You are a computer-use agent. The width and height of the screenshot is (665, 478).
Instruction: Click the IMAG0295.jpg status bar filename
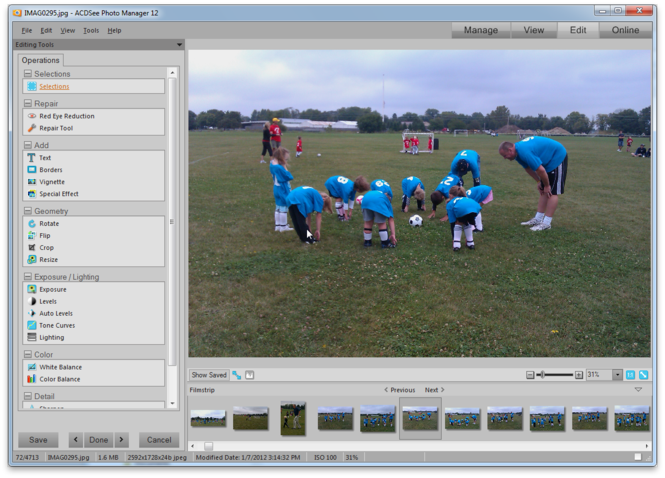point(68,458)
